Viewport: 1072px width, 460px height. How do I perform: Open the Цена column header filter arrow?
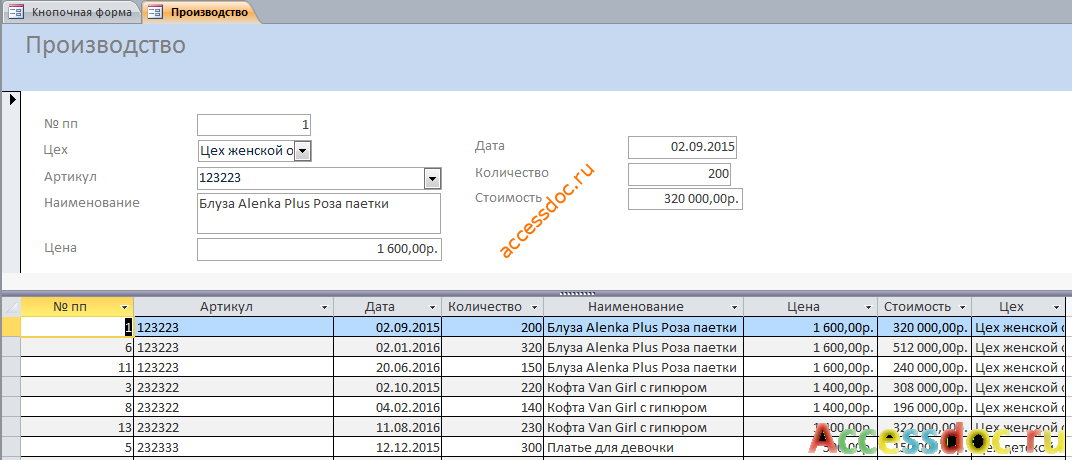[x=869, y=308]
